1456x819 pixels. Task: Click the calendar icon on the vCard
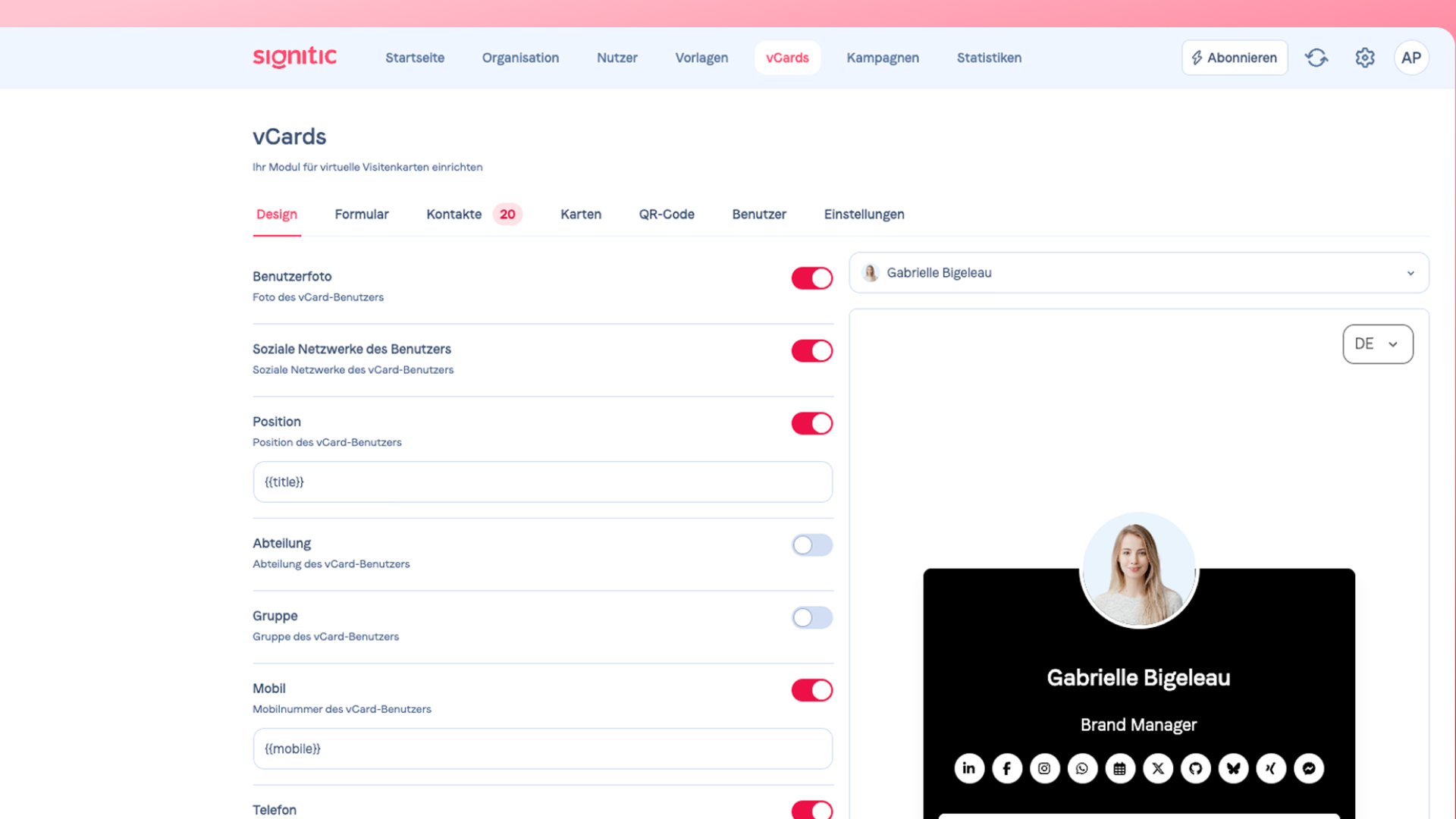coord(1120,768)
